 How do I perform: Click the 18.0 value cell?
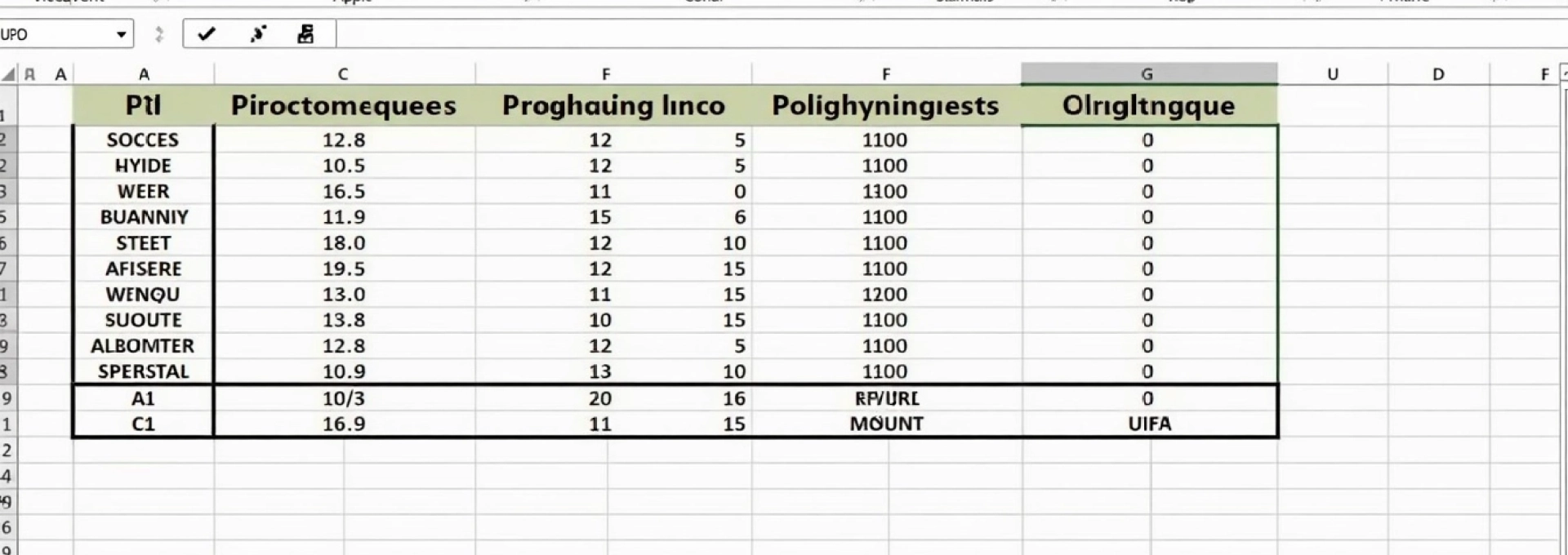point(344,243)
